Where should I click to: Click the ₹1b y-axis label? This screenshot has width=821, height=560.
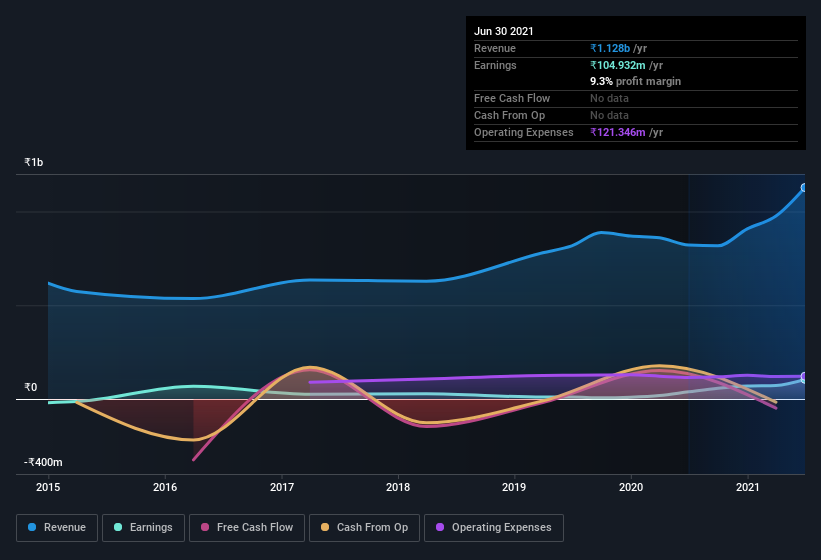point(34,162)
